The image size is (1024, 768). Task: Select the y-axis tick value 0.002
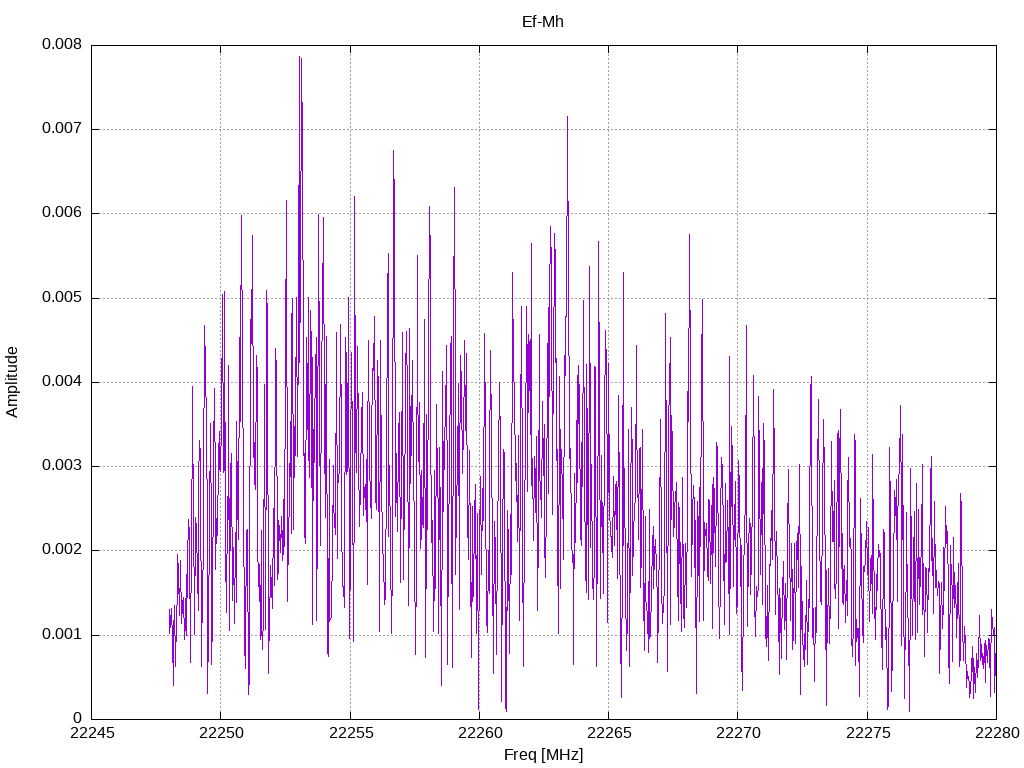[62, 550]
